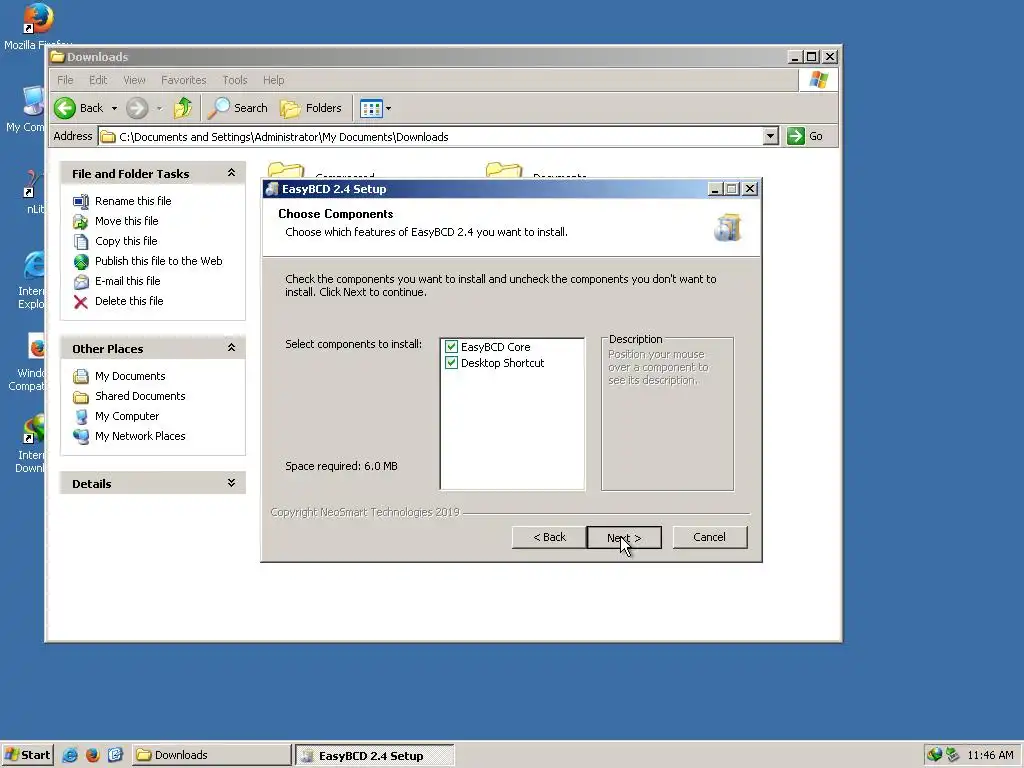1024x768 pixels.
Task: Launch Firefox from Quick Launch
Action: coord(93,755)
